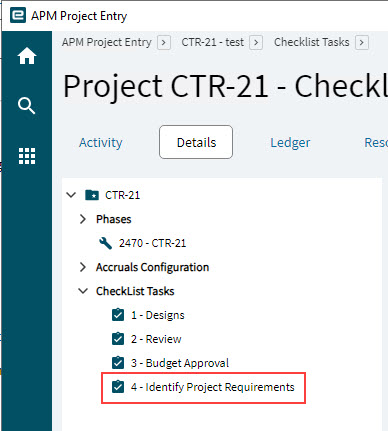388x431 pixels.
Task: Open arrow dropdown after CTR-21 - test breadcrumb
Action: pyautogui.click(x=256, y=43)
